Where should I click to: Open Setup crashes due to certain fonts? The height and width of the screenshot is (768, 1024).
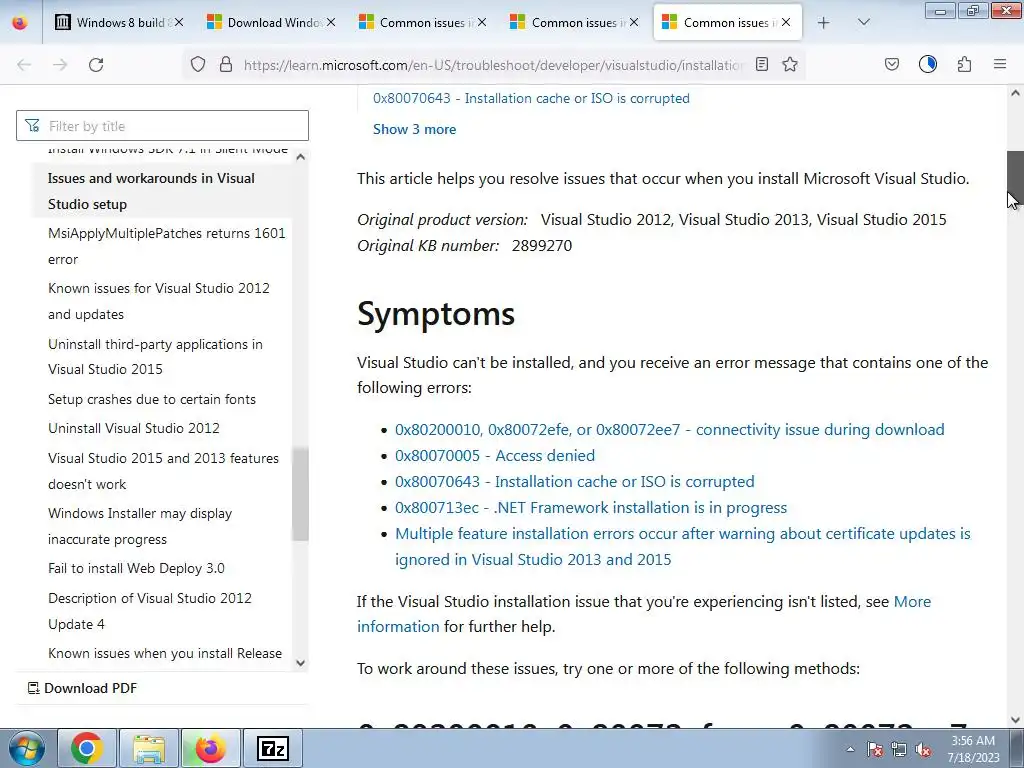tap(152, 399)
